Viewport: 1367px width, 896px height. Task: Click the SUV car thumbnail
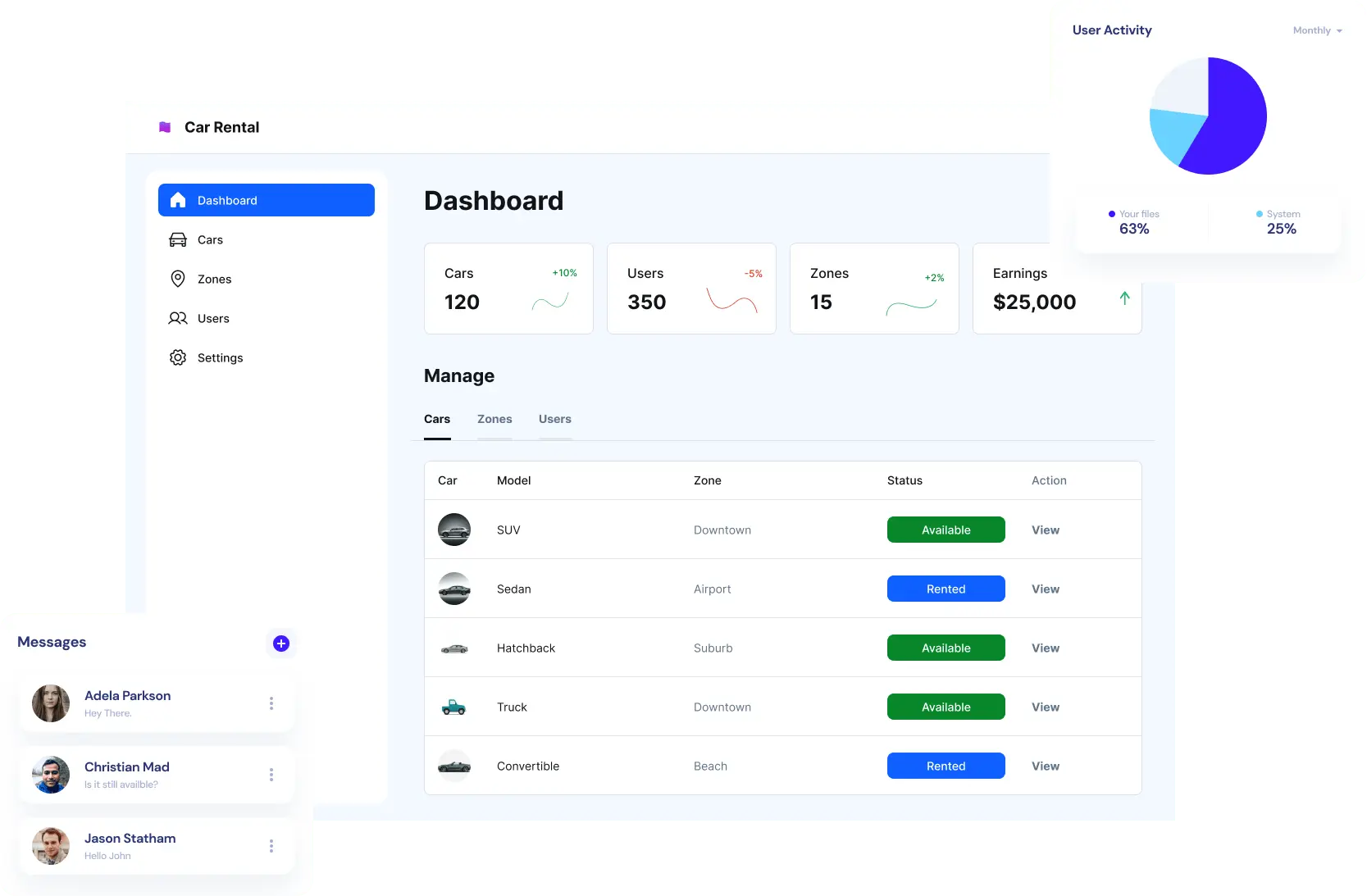click(454, 530)
